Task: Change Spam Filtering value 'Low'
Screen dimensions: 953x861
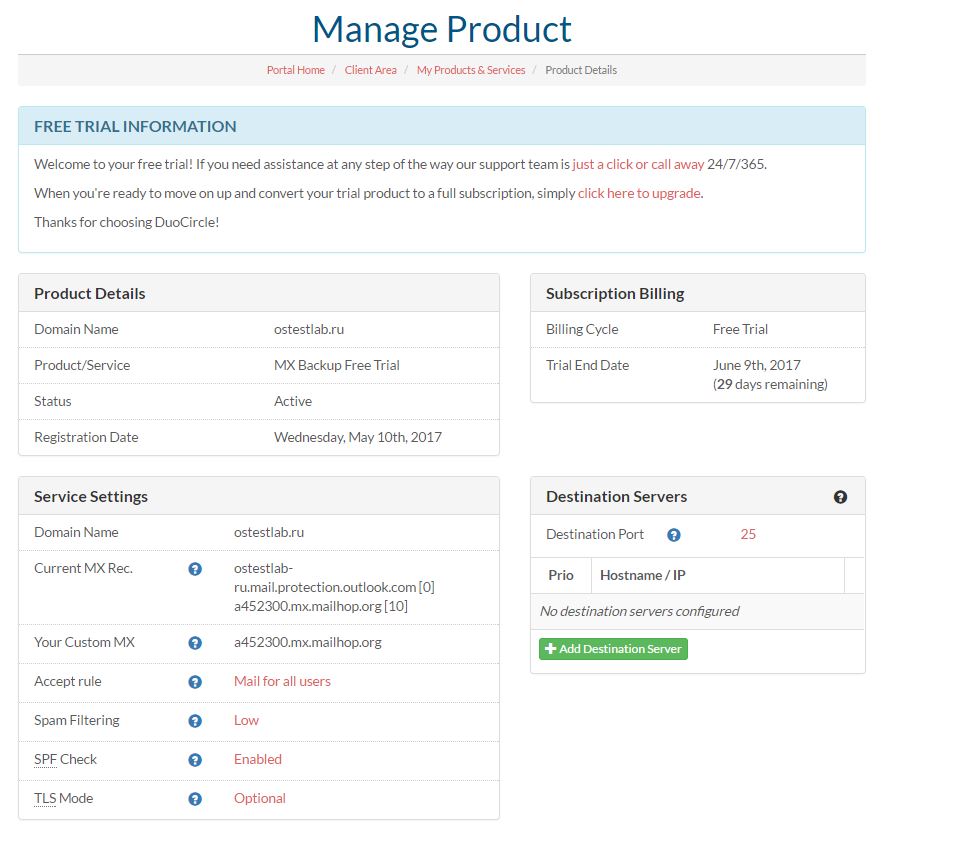Action: (x=246, y=720)
